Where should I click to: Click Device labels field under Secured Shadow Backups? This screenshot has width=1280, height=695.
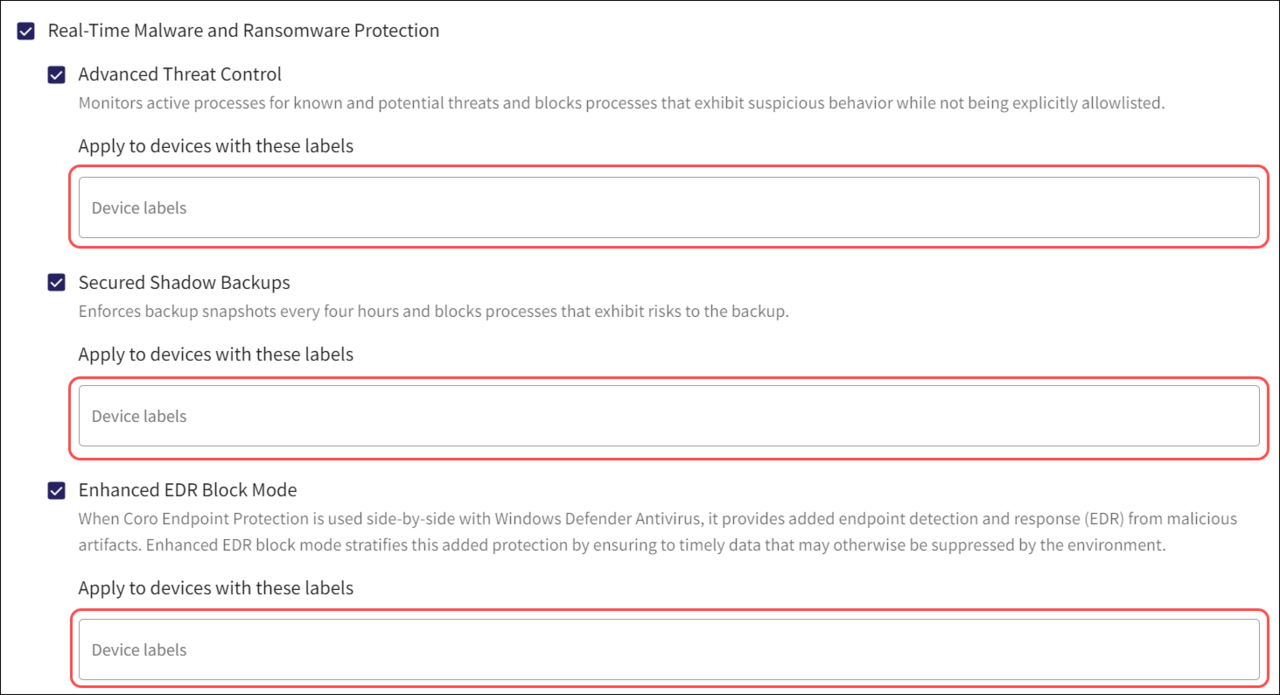tap(668, 416)
